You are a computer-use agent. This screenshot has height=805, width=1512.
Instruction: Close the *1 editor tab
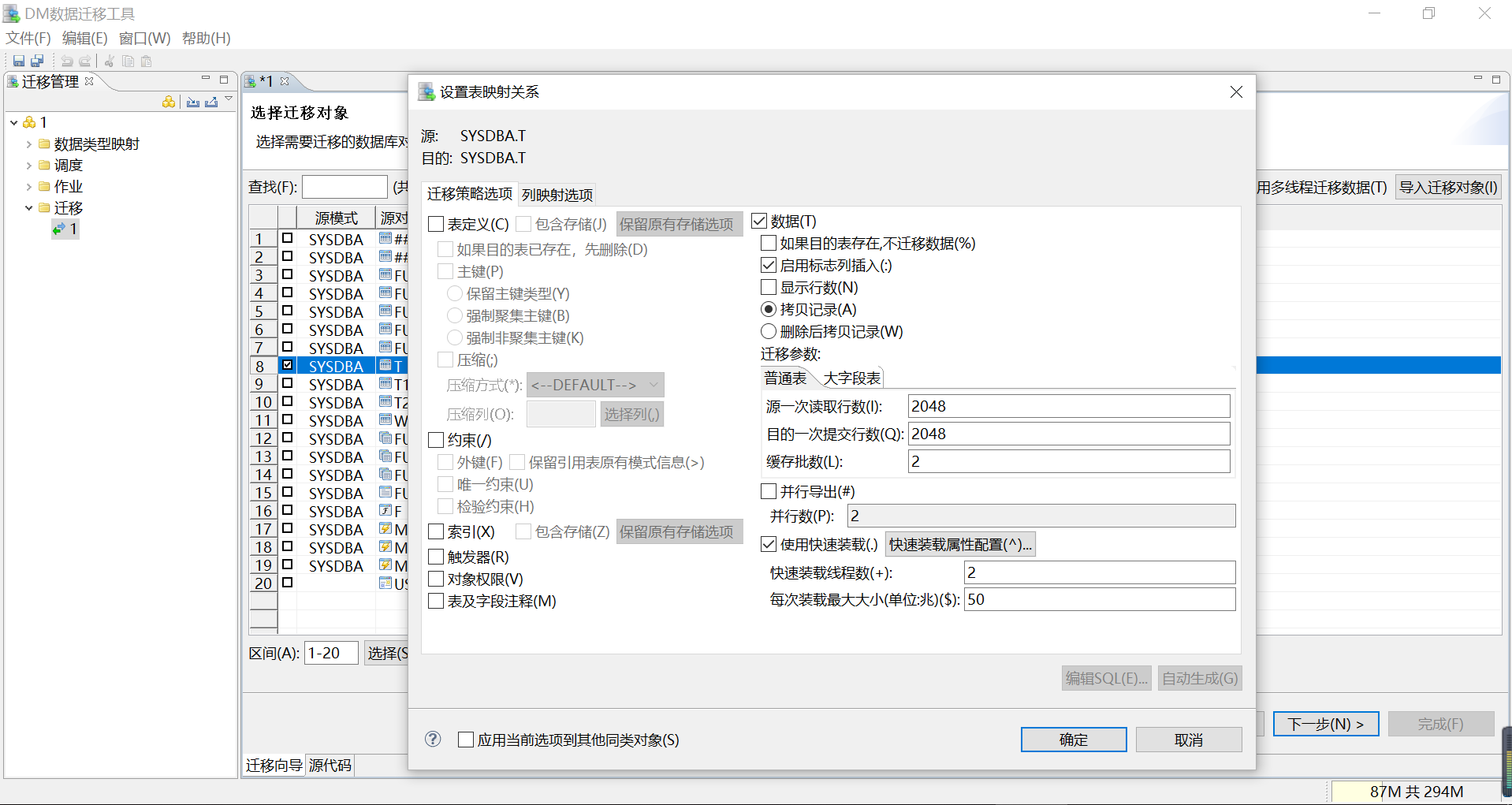[x=285, y=81]
